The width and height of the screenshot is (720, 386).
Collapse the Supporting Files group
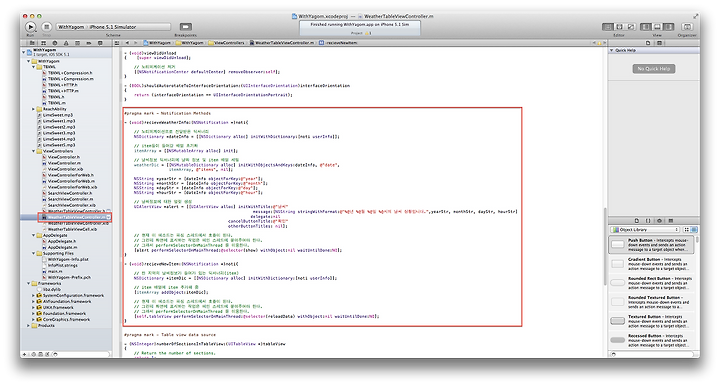(34, 253)
